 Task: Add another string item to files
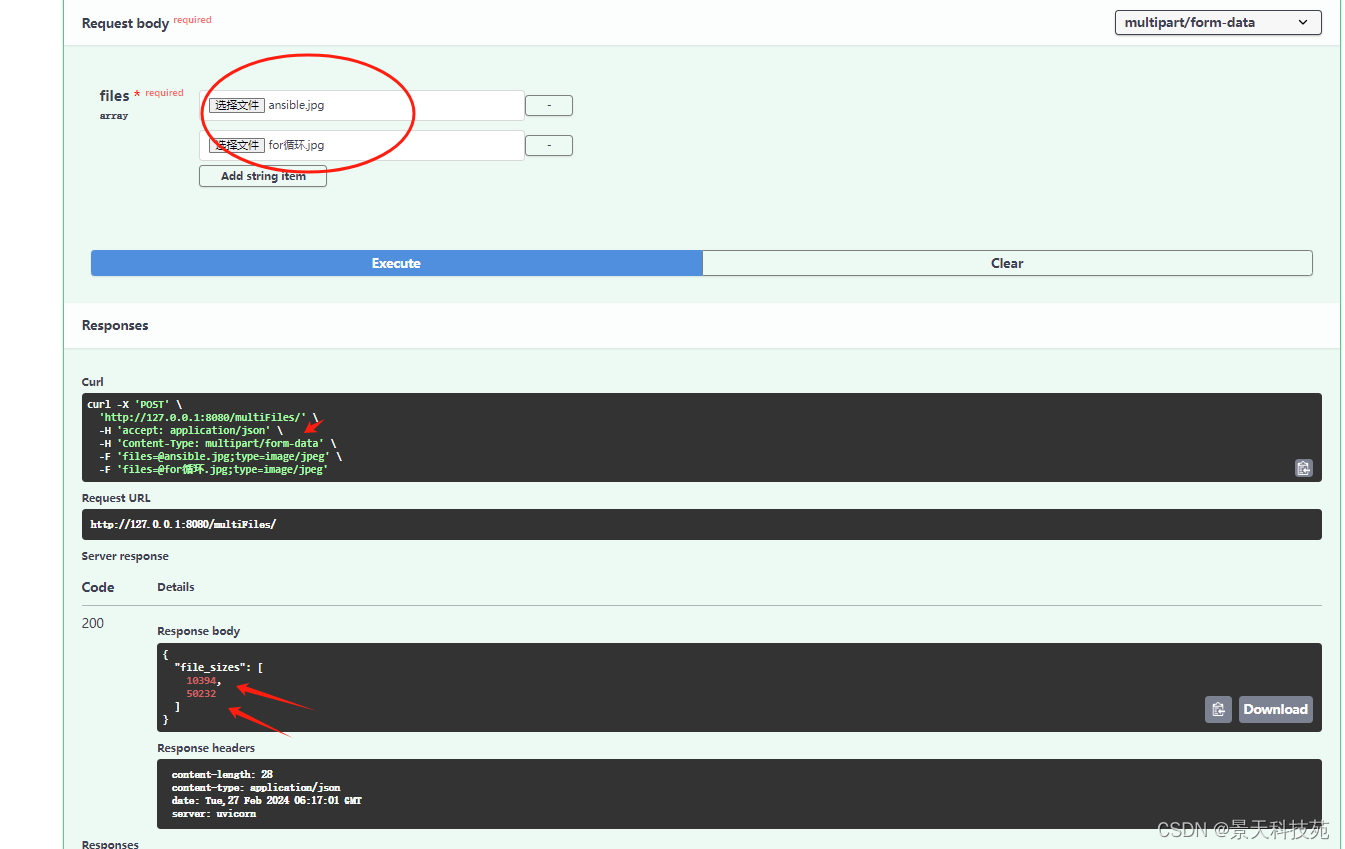(x=263, y=176)
